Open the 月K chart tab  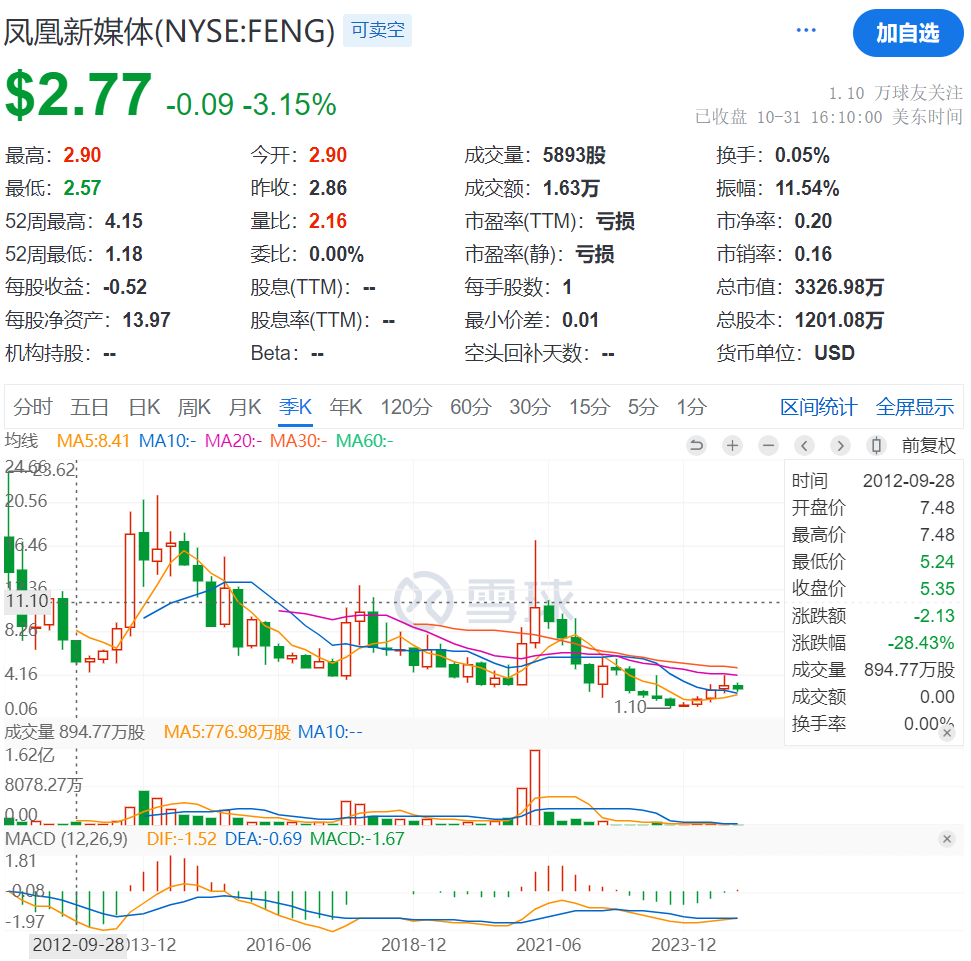tap(245, 407)
